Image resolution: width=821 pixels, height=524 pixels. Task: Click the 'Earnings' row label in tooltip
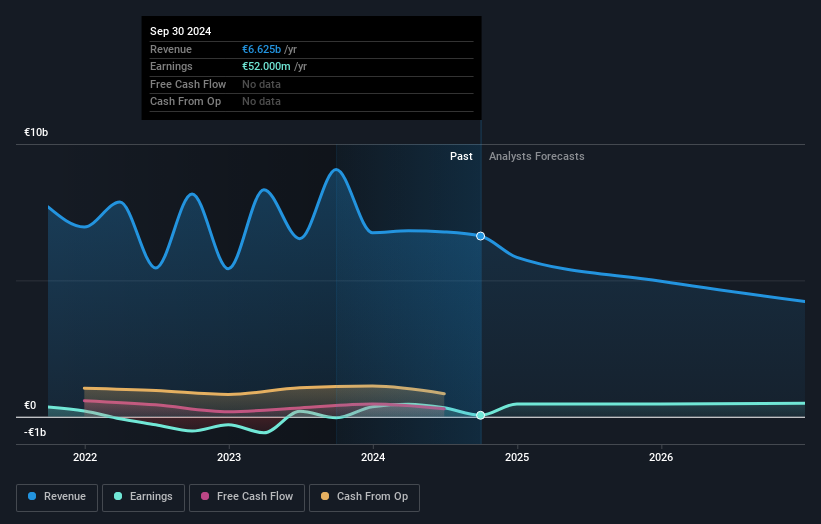pyautogui.click(x=171, y=66)
